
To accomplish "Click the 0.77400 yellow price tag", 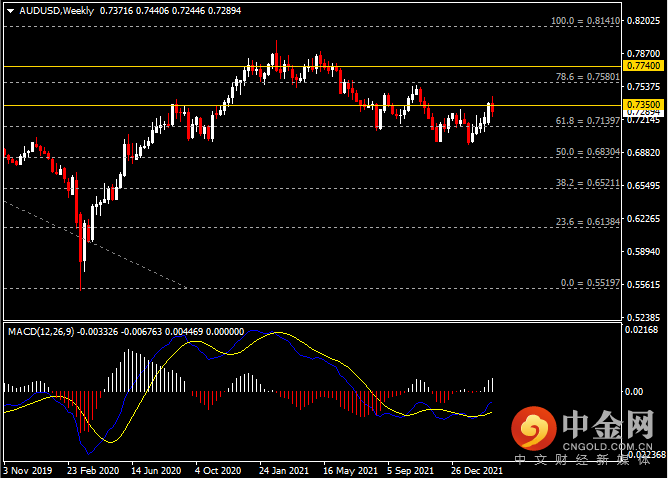I will tap(643, 66).
